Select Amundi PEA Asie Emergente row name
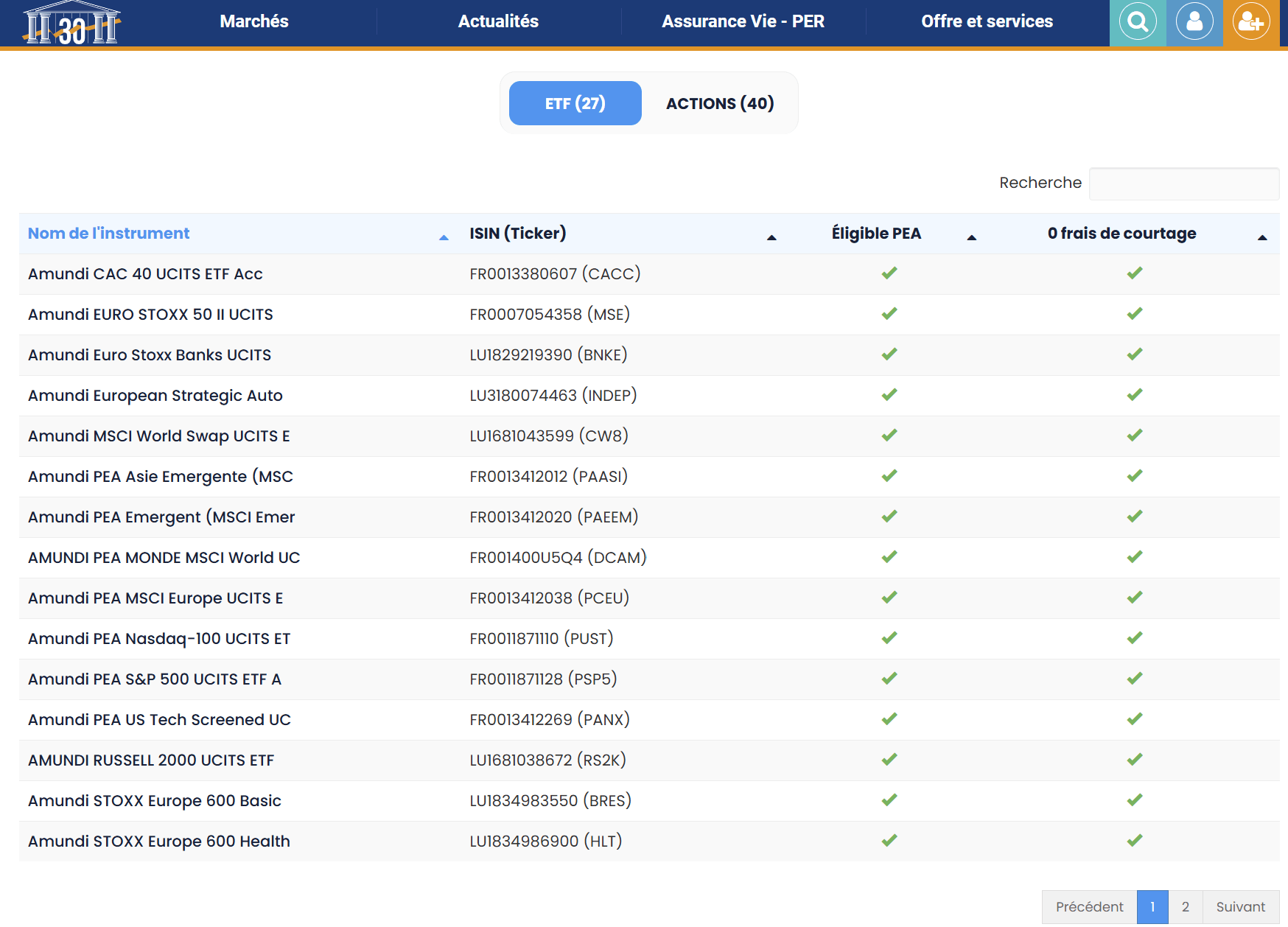 click(x=161, y=477)
